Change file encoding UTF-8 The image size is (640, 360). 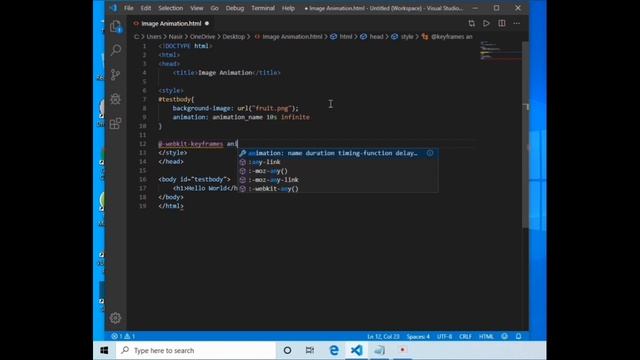[444, 337]
